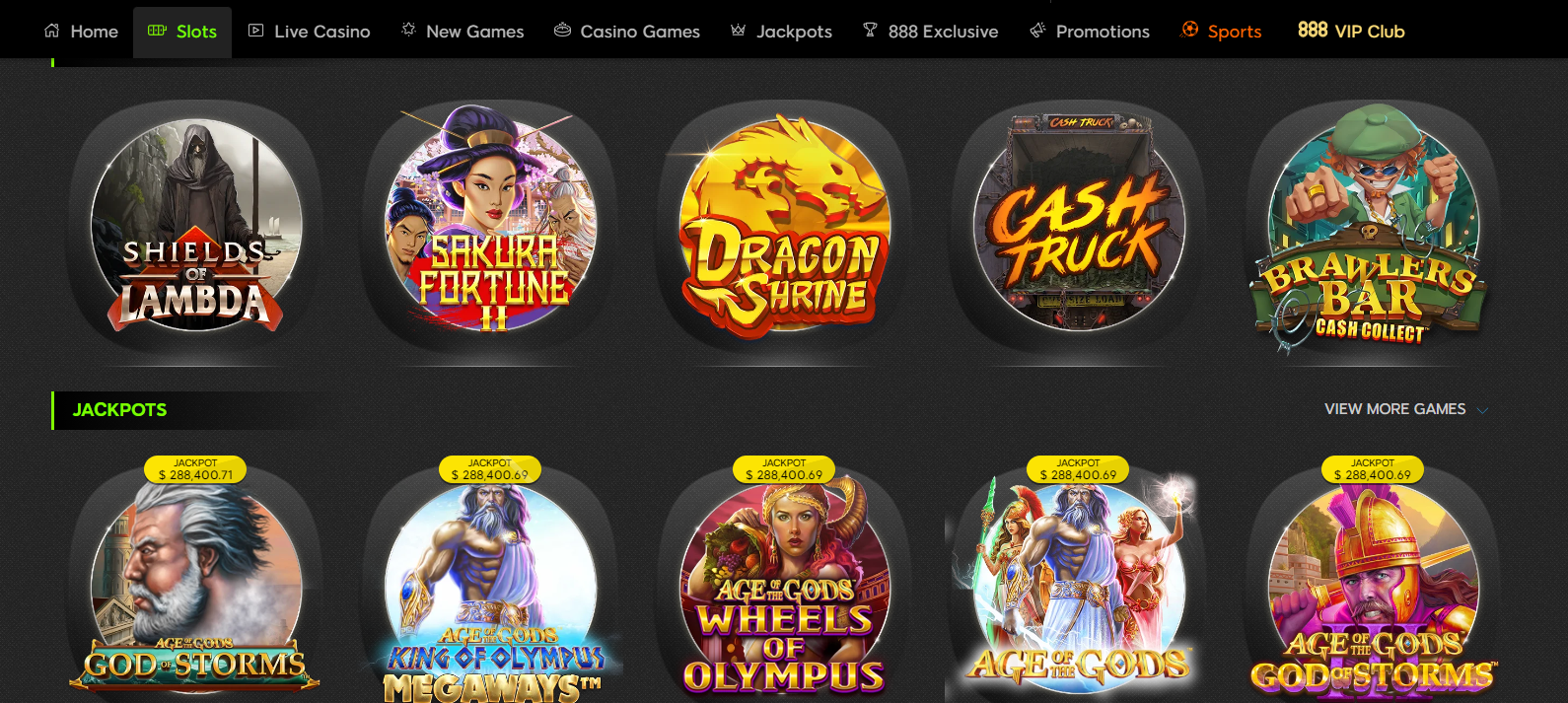This screenshot has width=1568, height=703.
Task: Open Wheels of Olympus jackpot game
Action: coord(785,588)
